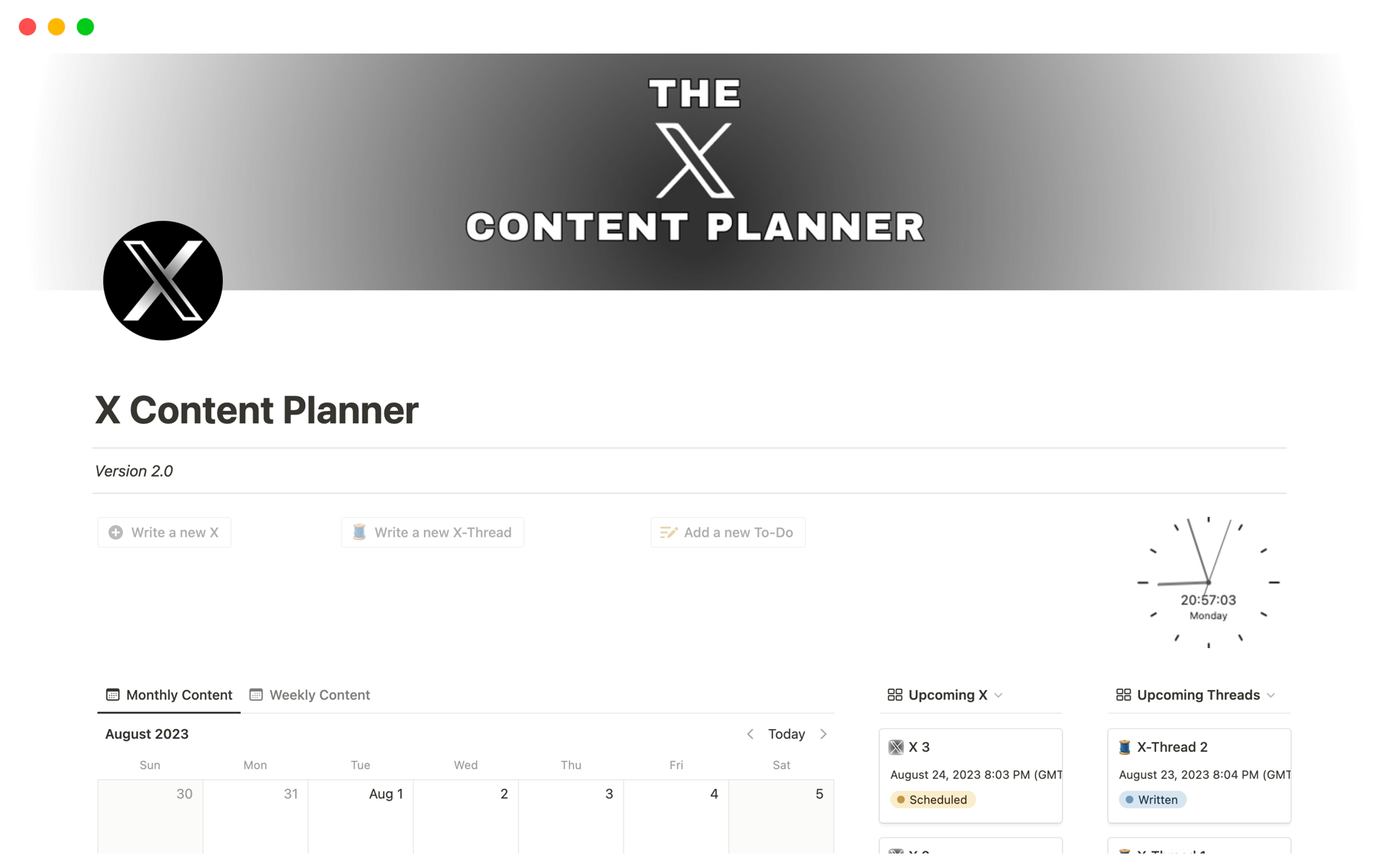
Task: Go to next month with right chevron
Action: coord(823,734)
